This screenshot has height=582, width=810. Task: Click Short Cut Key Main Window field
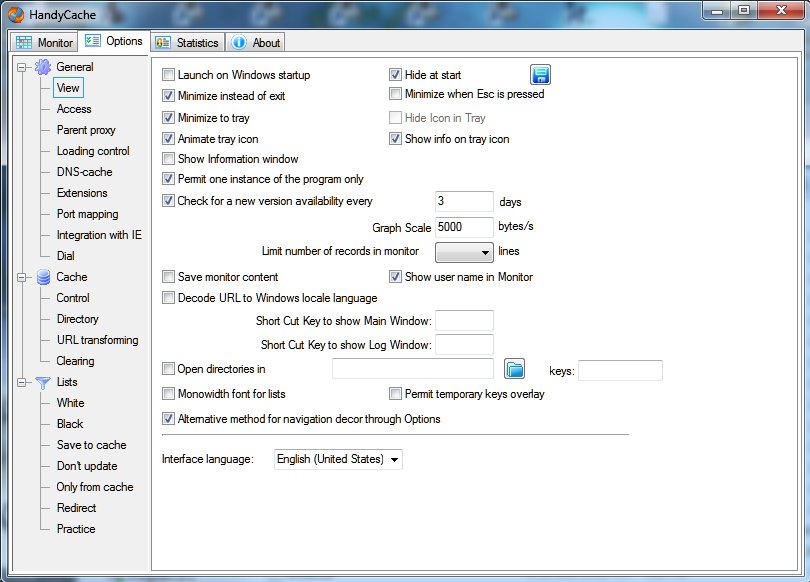(464, 320)
